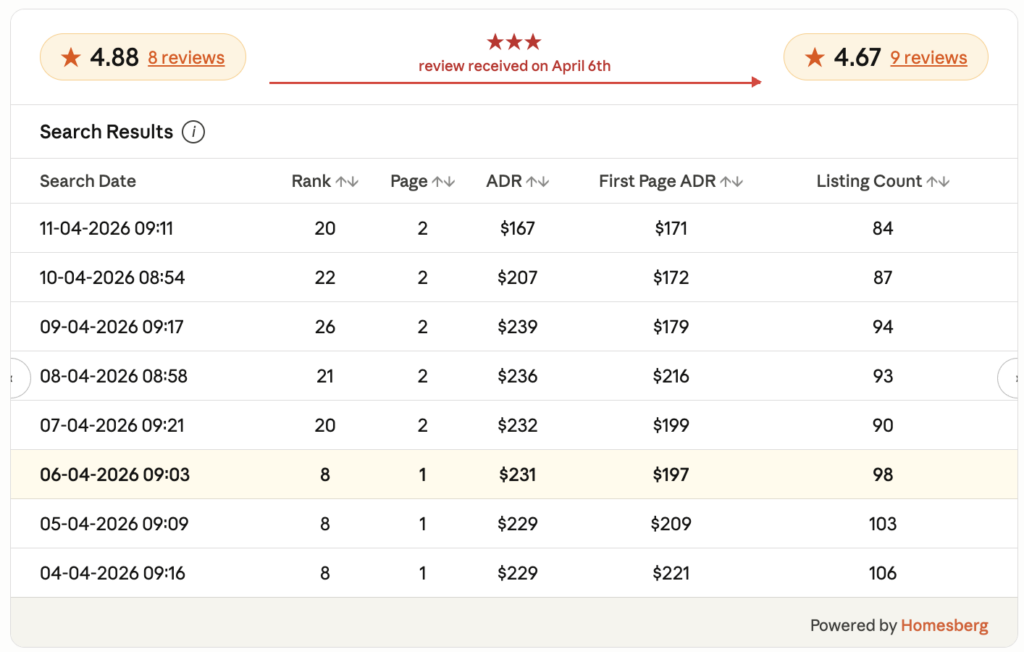This screenshot has height=652, width=1024.
Task: Click ADR value $232
Action: click(x=517, y=425)
